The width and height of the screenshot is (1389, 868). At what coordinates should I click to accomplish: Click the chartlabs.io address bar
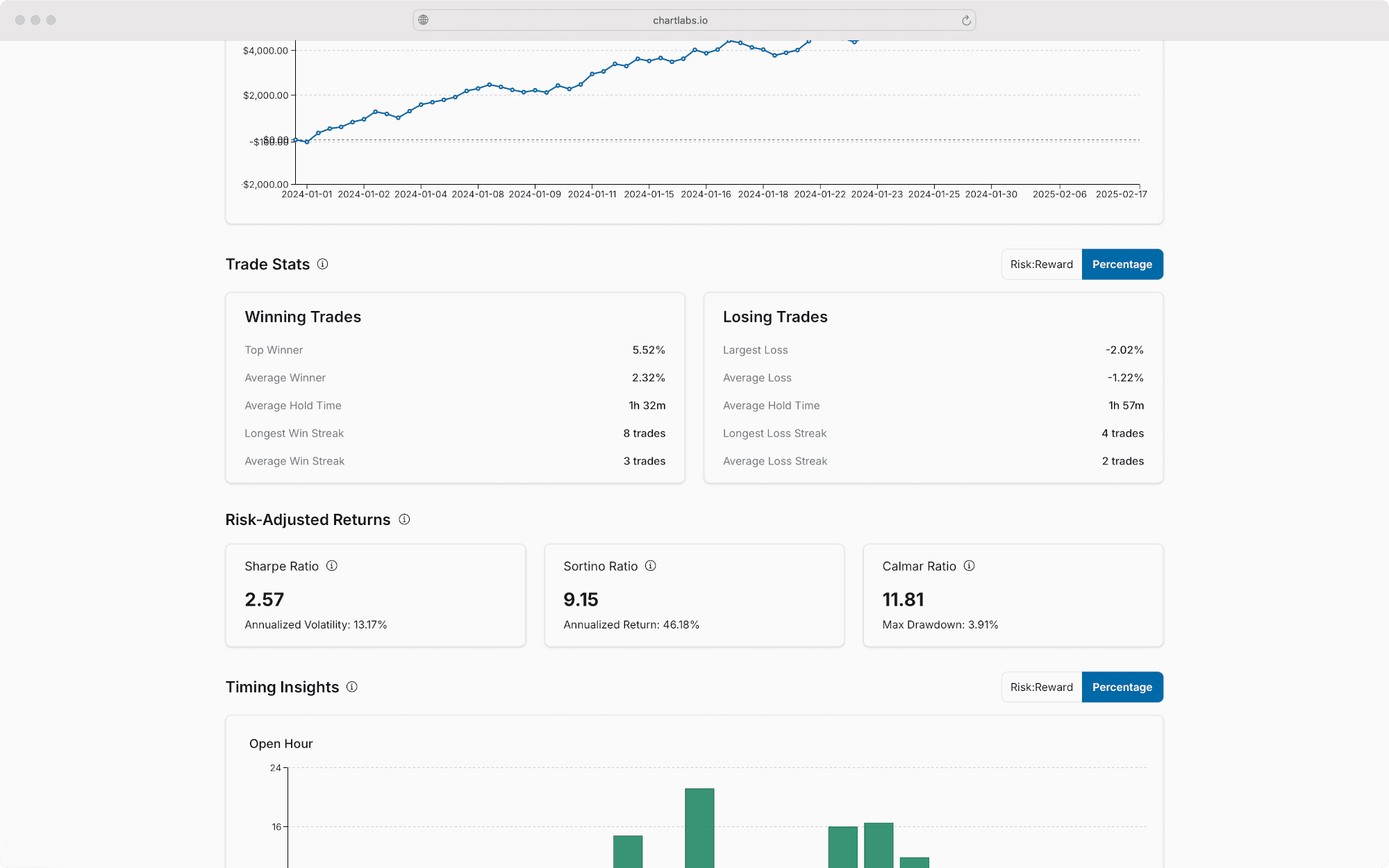pyautogui.click(x=680, y=21)
